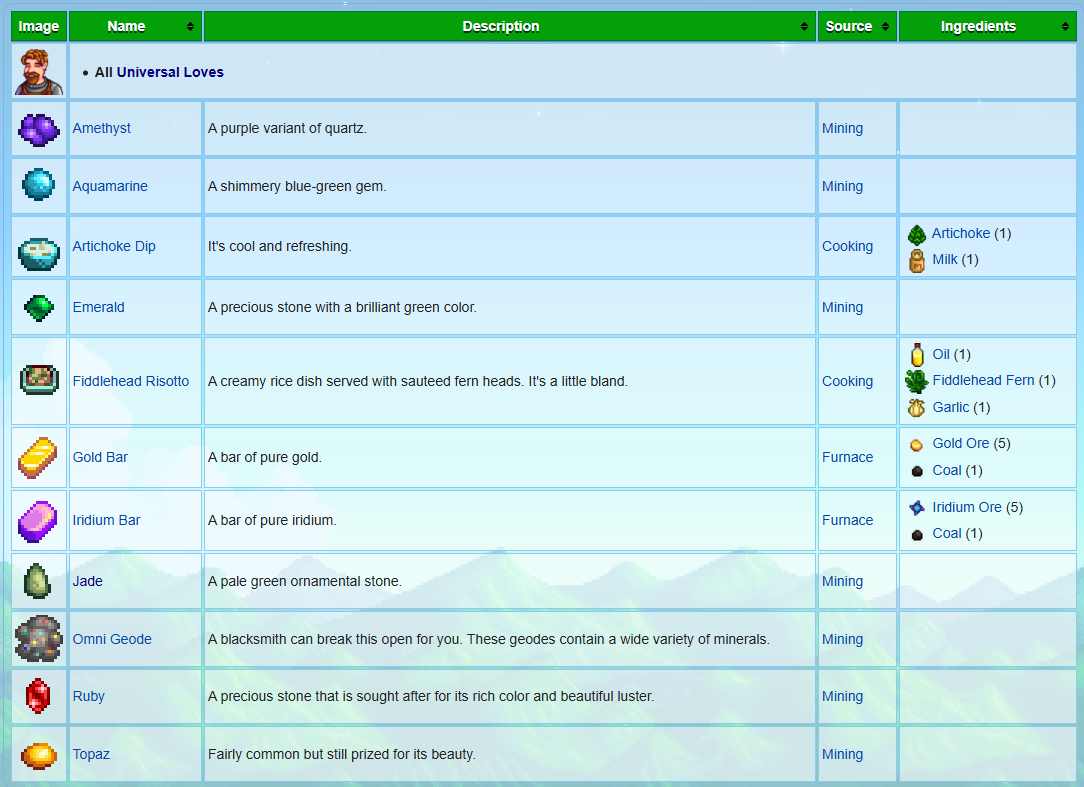Click 'A purple variant of quartz.' description
Viewport: 1084px width, 787px height.
(287, 128)
